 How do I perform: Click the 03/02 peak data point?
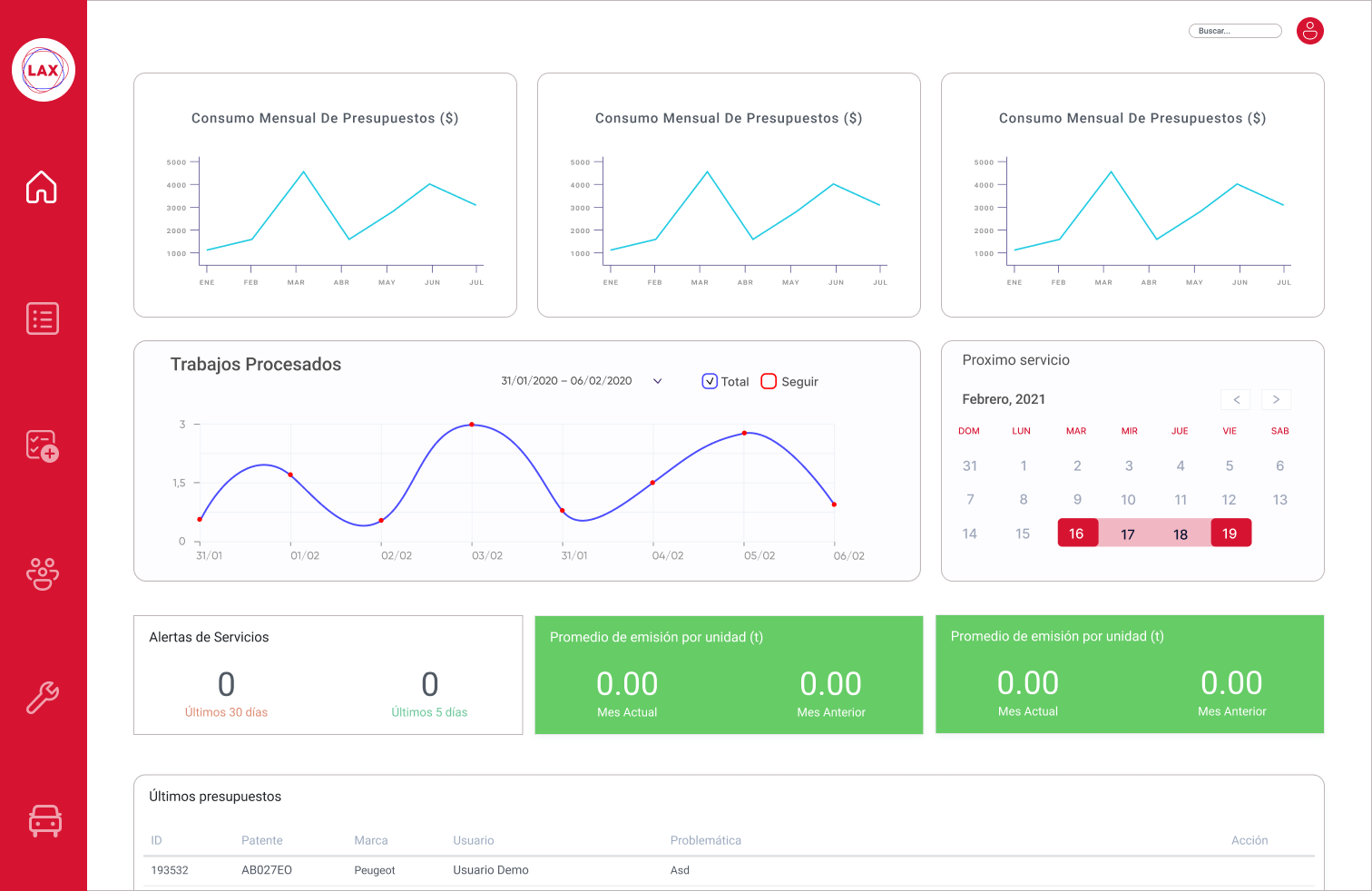[x=472, y=425]
